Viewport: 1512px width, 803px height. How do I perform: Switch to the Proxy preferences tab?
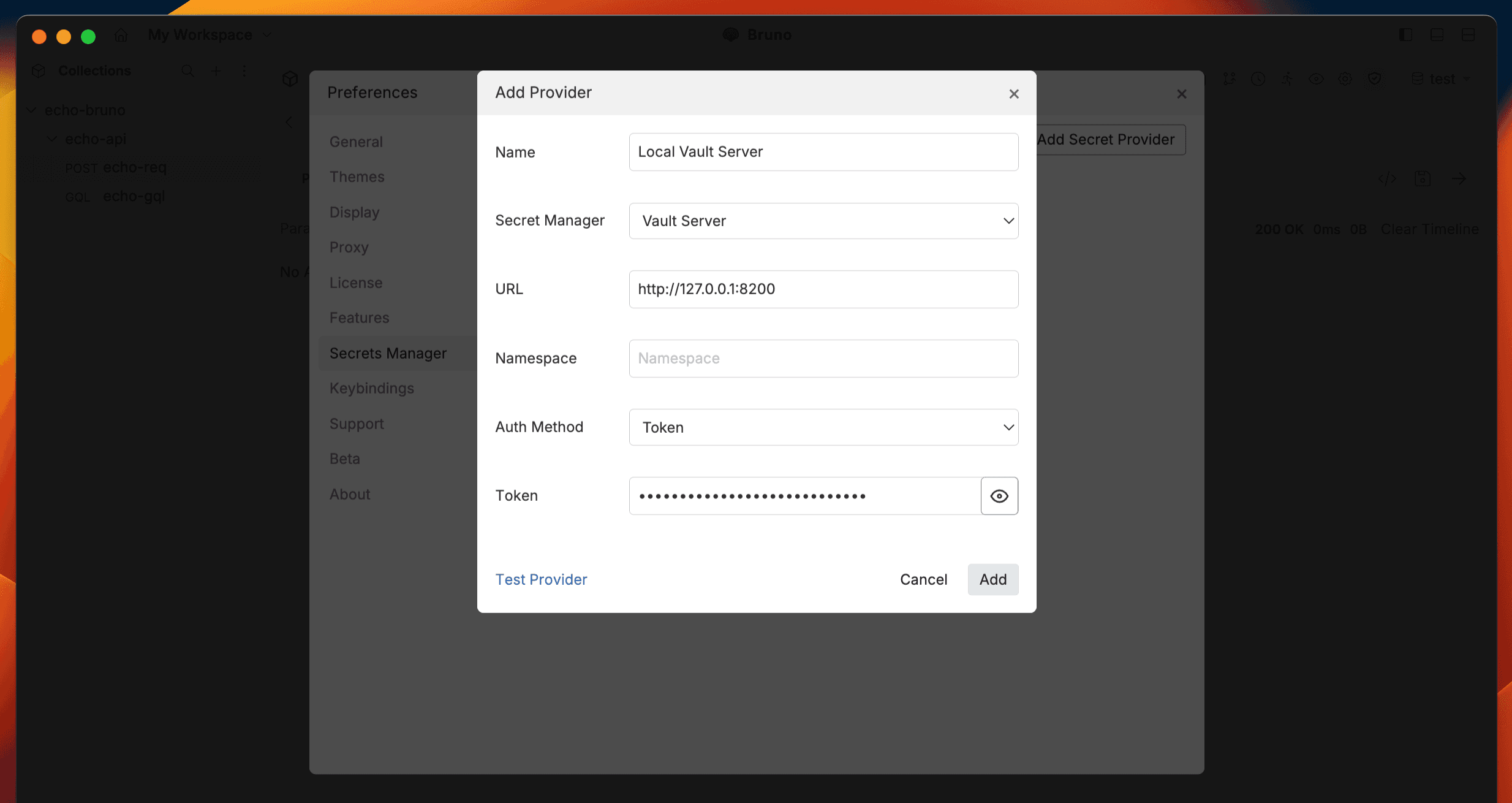click(x=349, y=247)
